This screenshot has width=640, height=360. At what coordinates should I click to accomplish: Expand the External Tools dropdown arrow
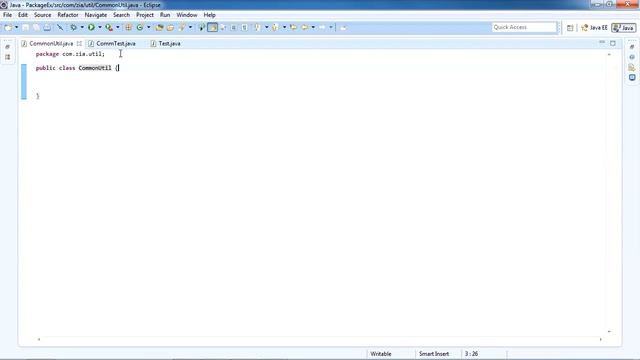point(118,27)
